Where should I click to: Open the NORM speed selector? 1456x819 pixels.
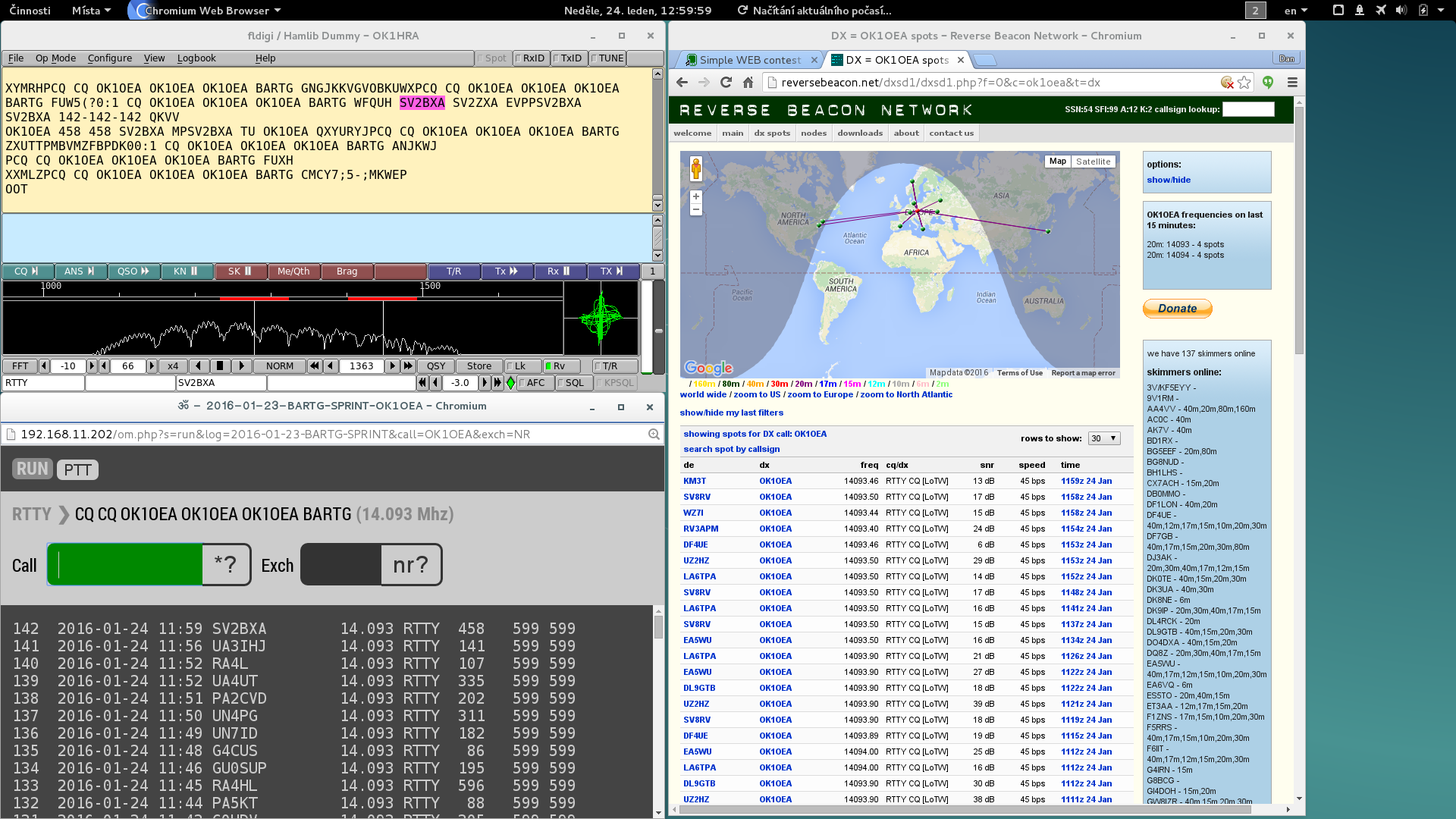point(280,366)
